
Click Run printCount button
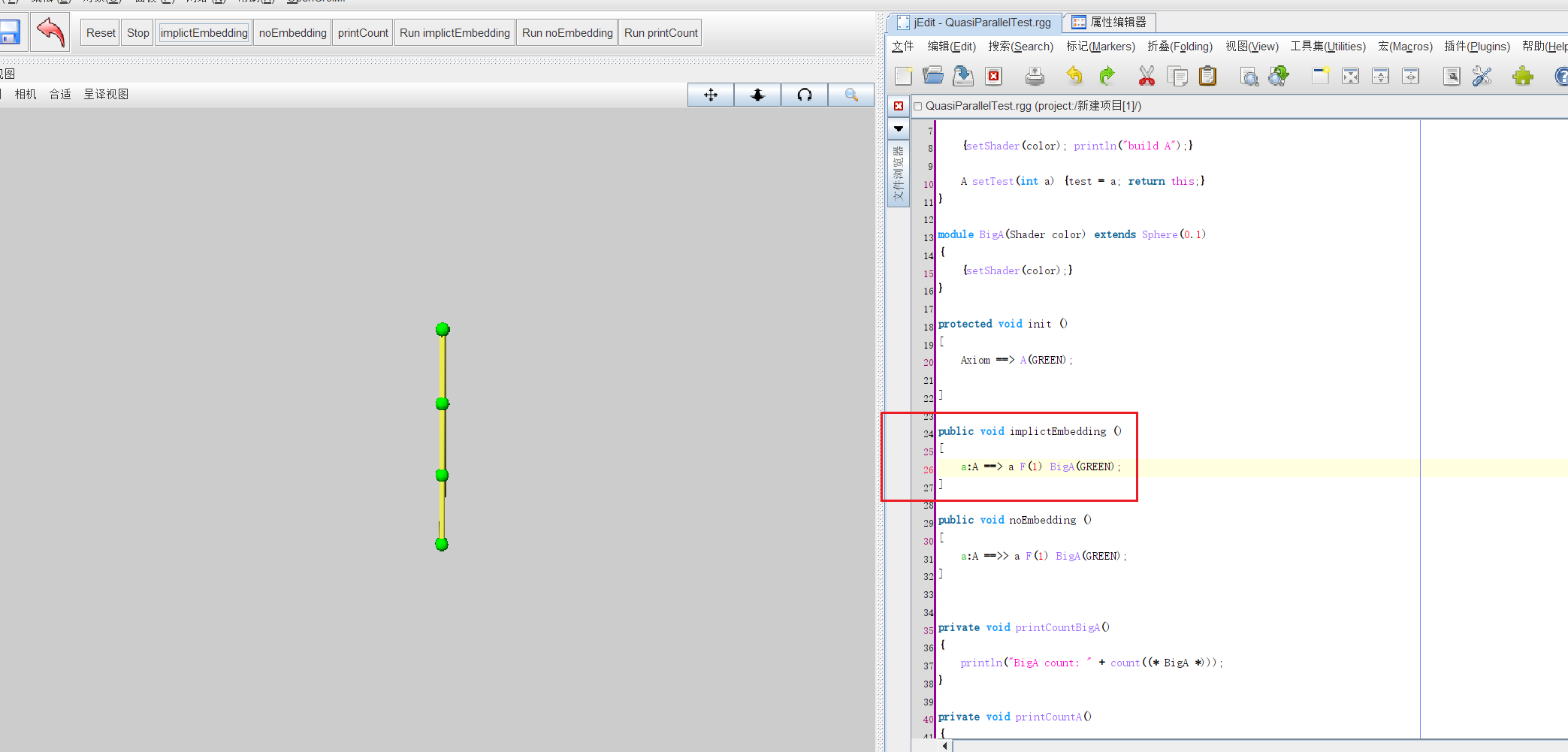[x=661, y=33]
